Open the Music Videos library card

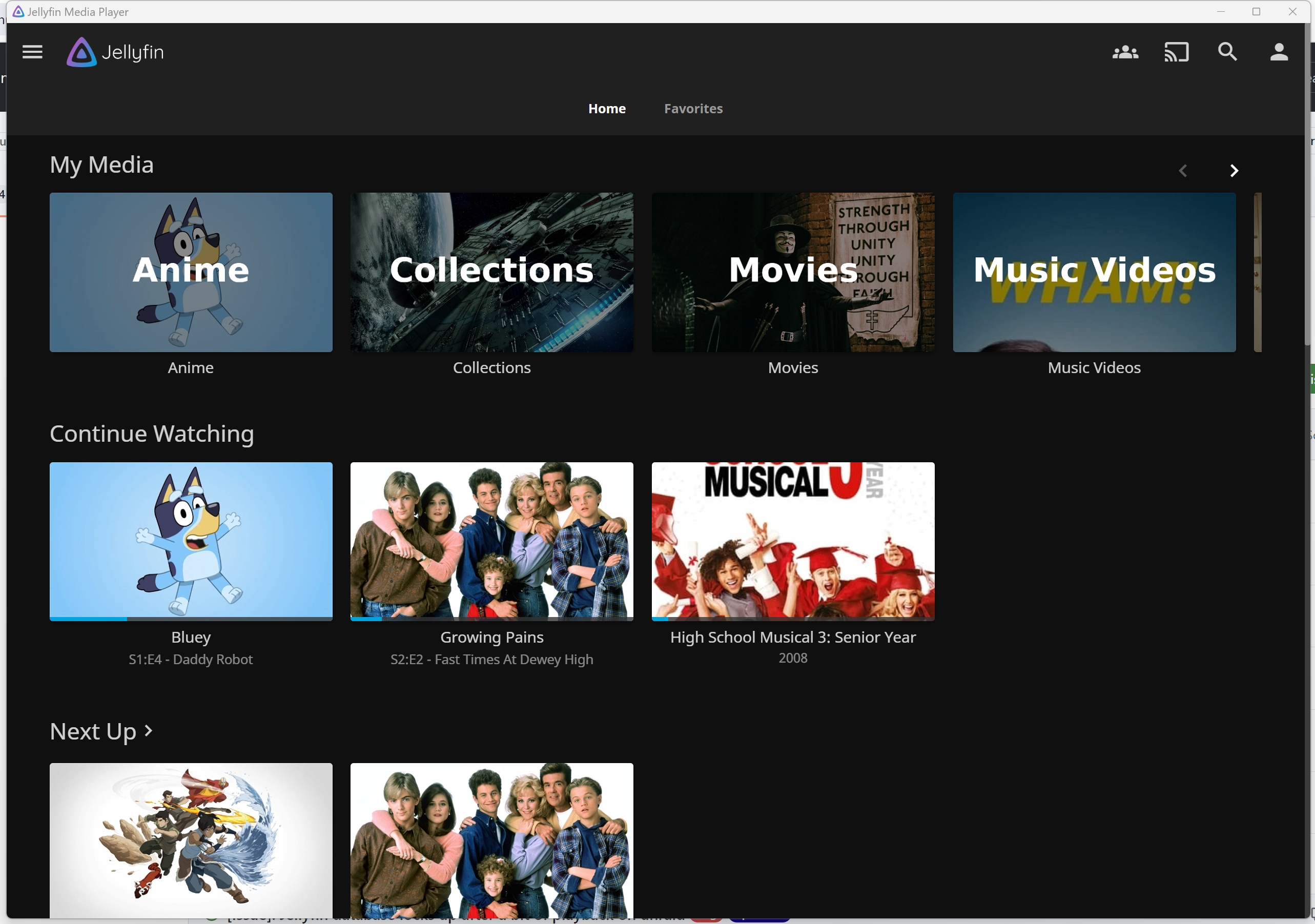pos(1094,272)
